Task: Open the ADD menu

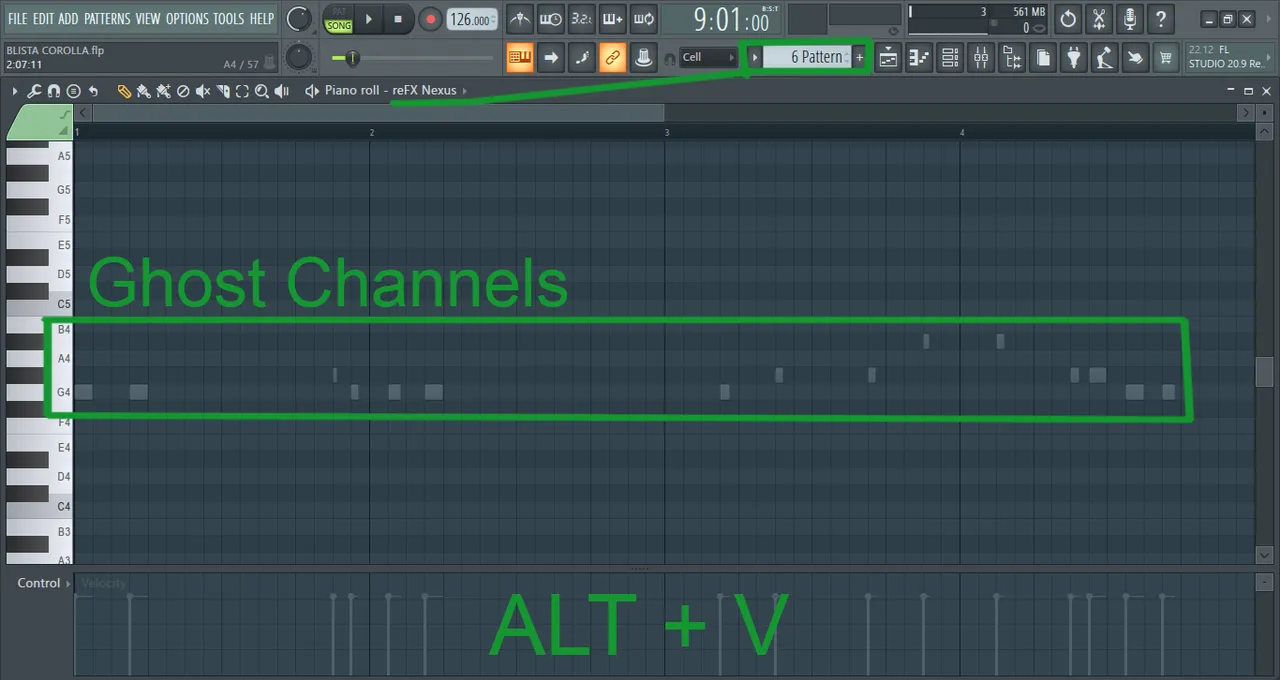Action: [x=68, y=18]
